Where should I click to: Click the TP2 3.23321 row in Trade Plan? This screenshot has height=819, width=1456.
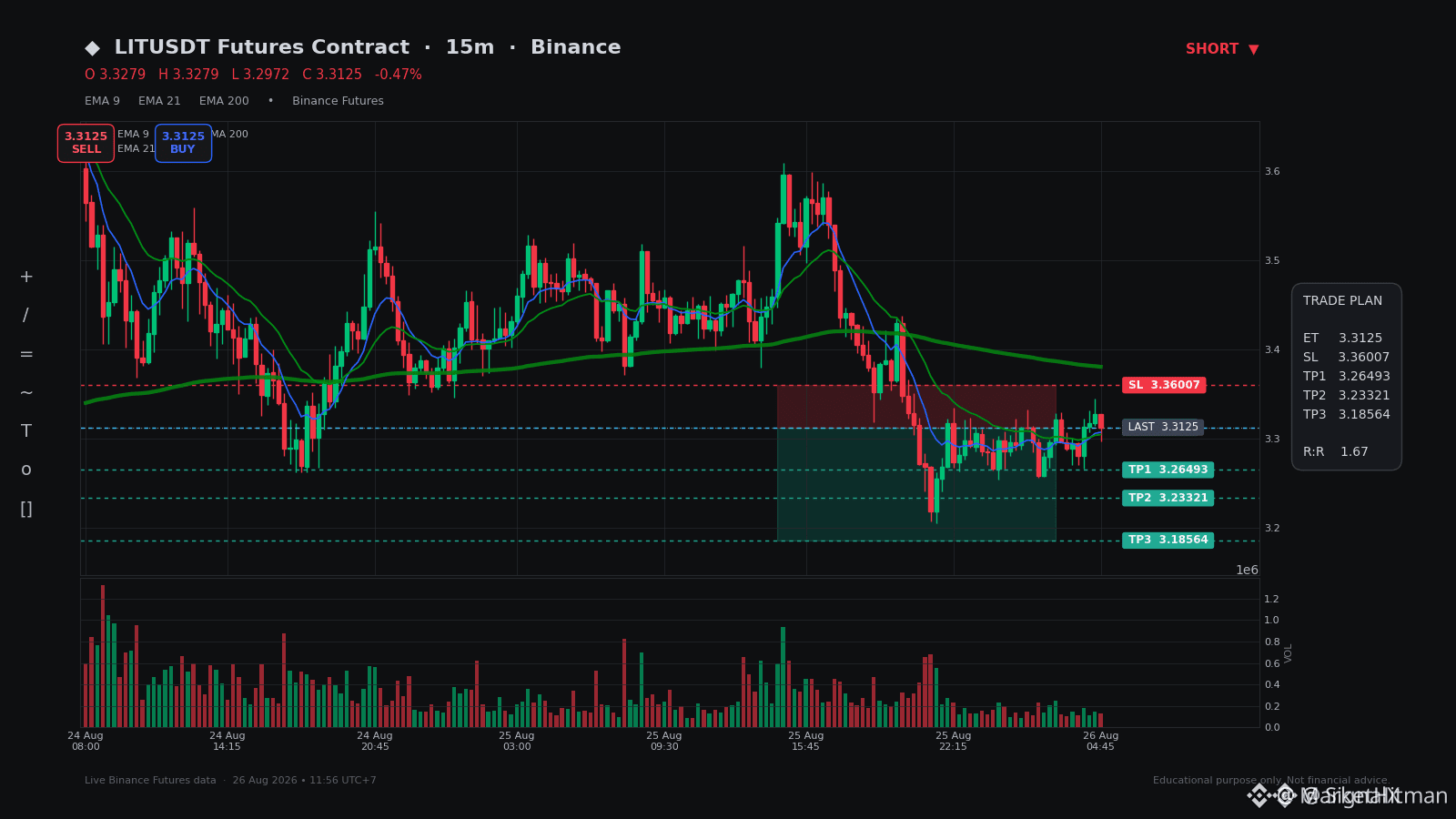coord(1346,396)
